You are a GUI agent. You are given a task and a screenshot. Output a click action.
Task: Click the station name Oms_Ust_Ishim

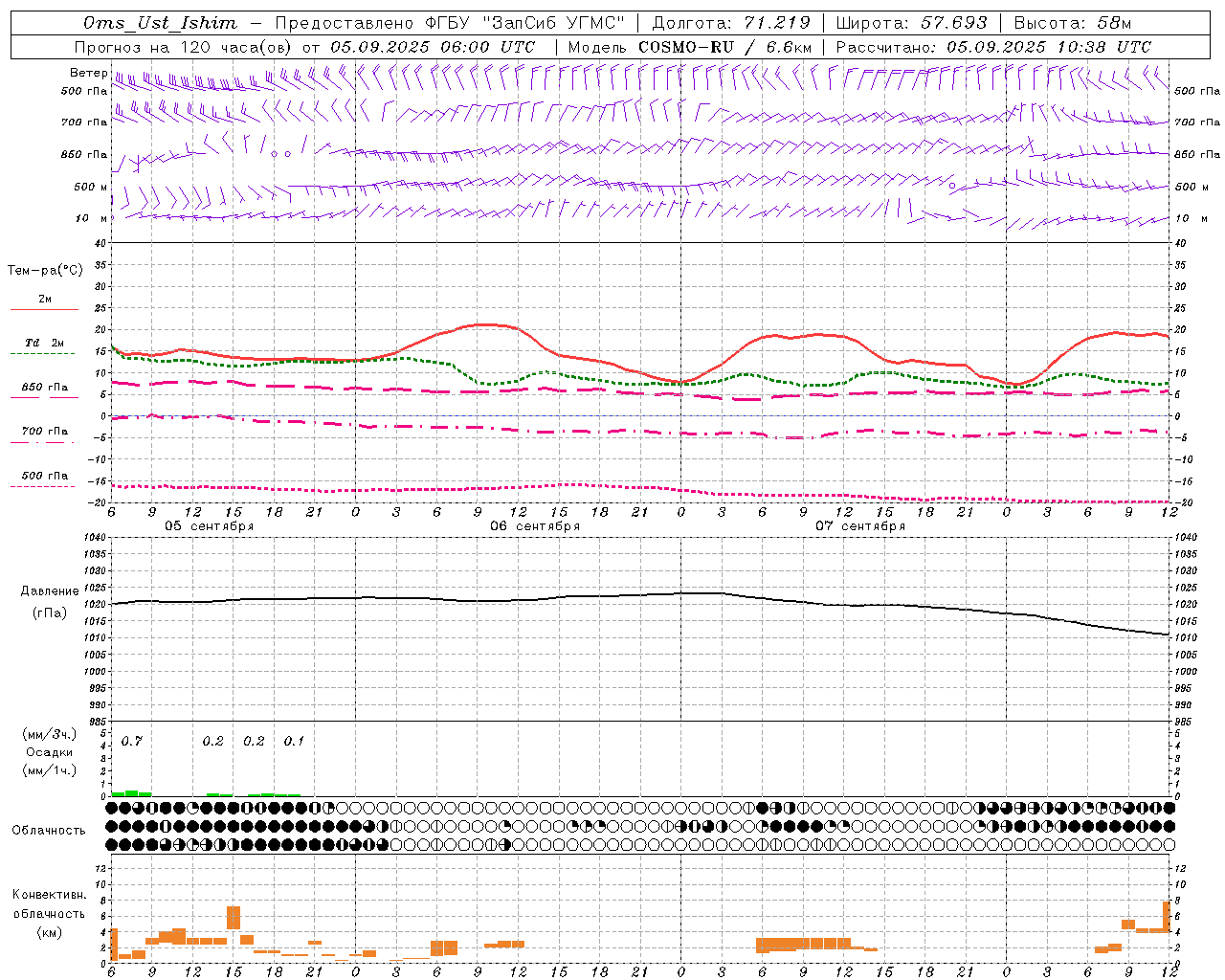tap(162, 23)
